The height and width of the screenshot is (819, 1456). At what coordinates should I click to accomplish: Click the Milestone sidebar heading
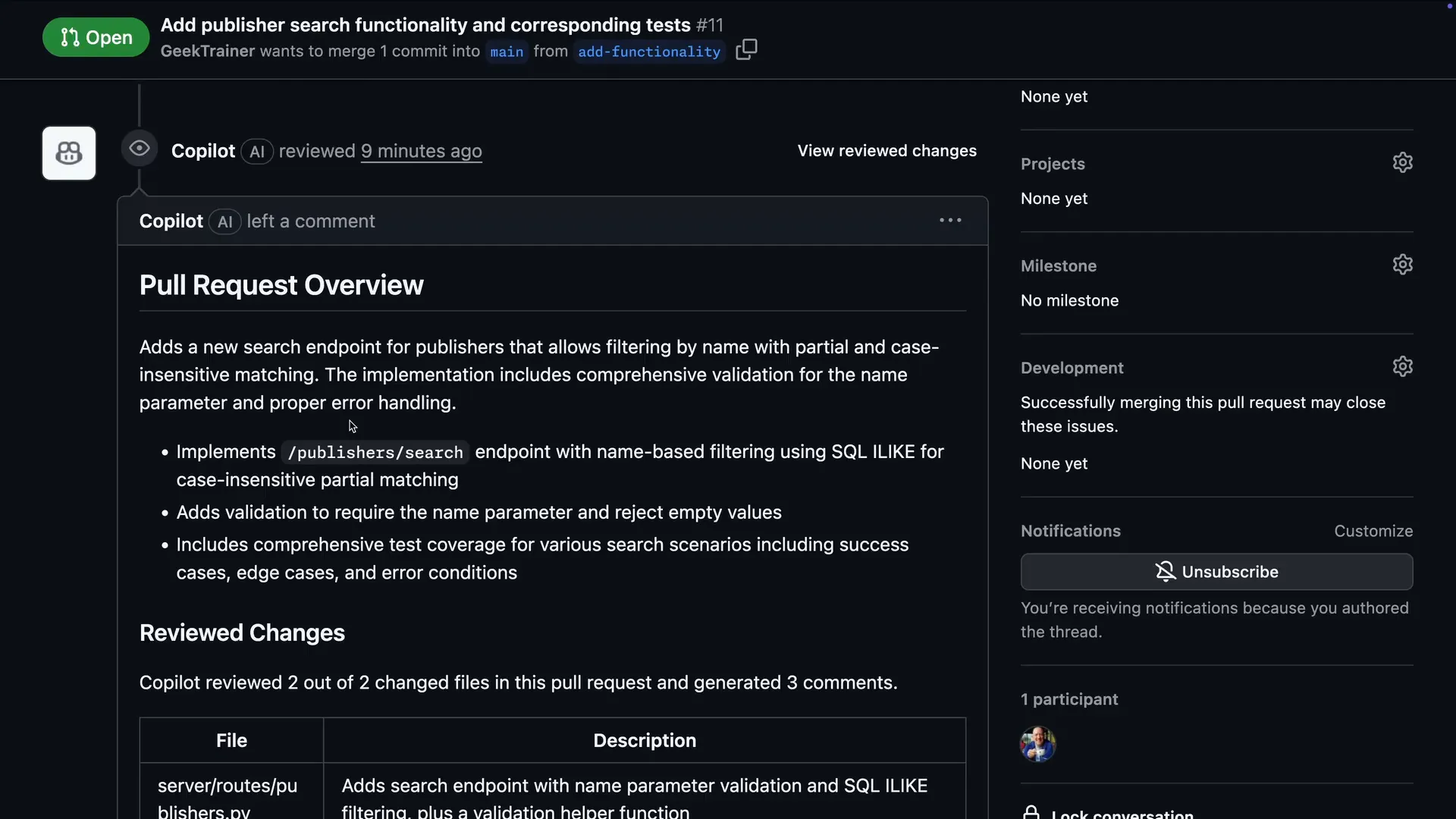(x=1059, y=266)
